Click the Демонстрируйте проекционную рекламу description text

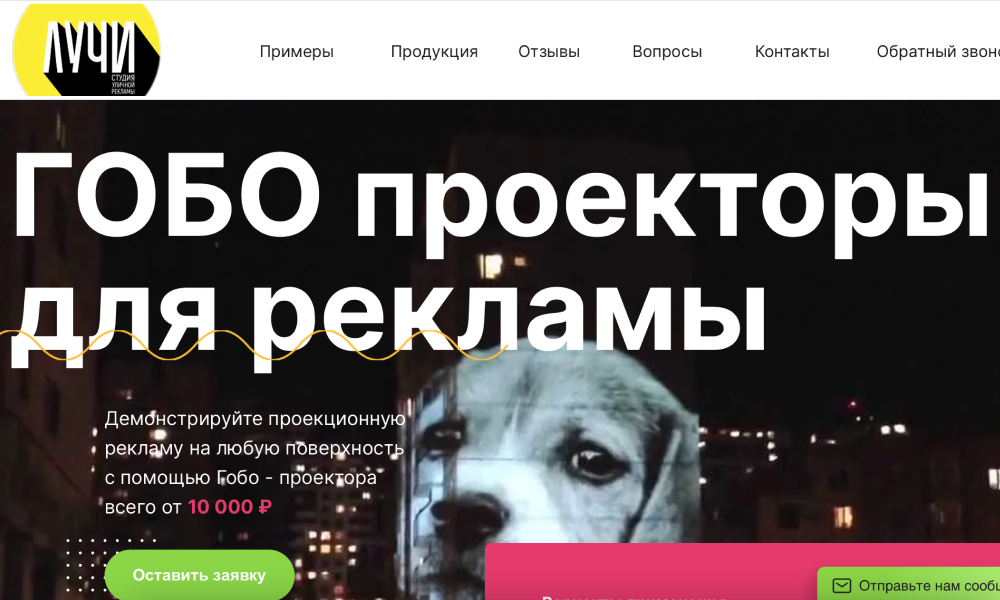click(255, 463)
